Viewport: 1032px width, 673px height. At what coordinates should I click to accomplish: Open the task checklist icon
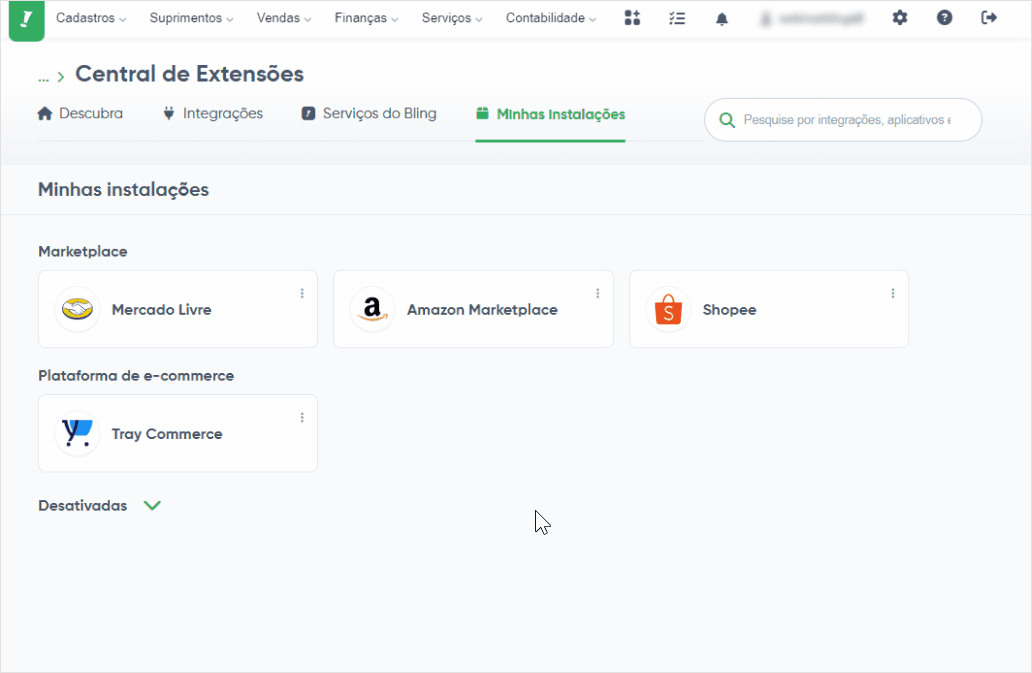point(677,18)
